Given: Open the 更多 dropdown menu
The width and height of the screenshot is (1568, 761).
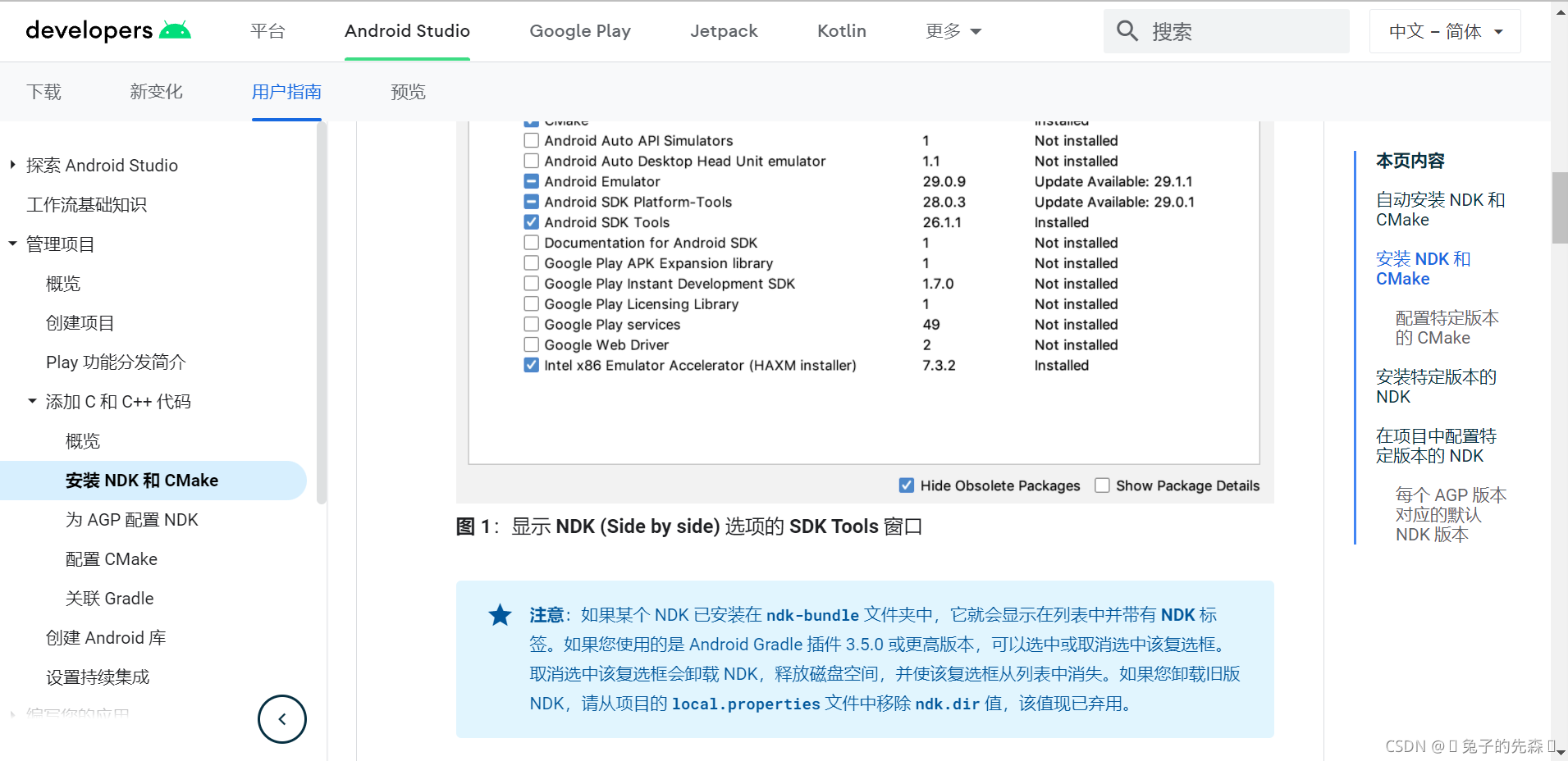Looking at the screenshot, I should pyautogui.click(x=953, y=31).
